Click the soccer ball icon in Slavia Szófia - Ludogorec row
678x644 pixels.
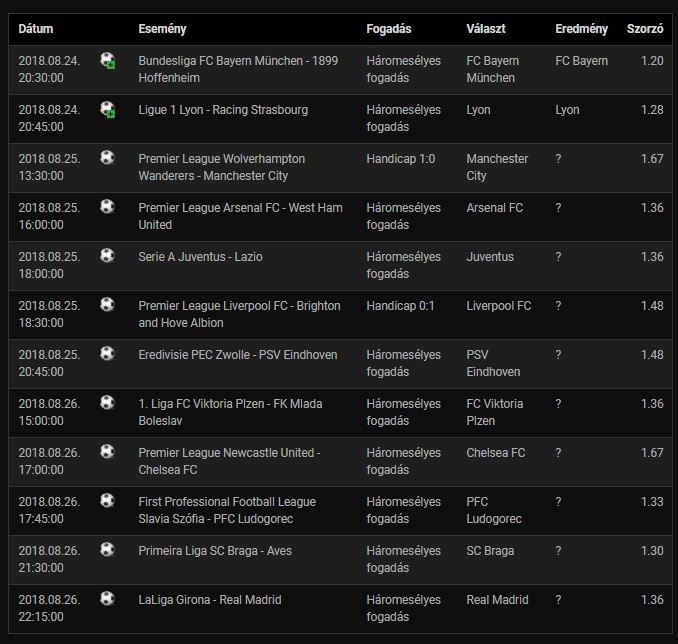[x=107, y=500]
